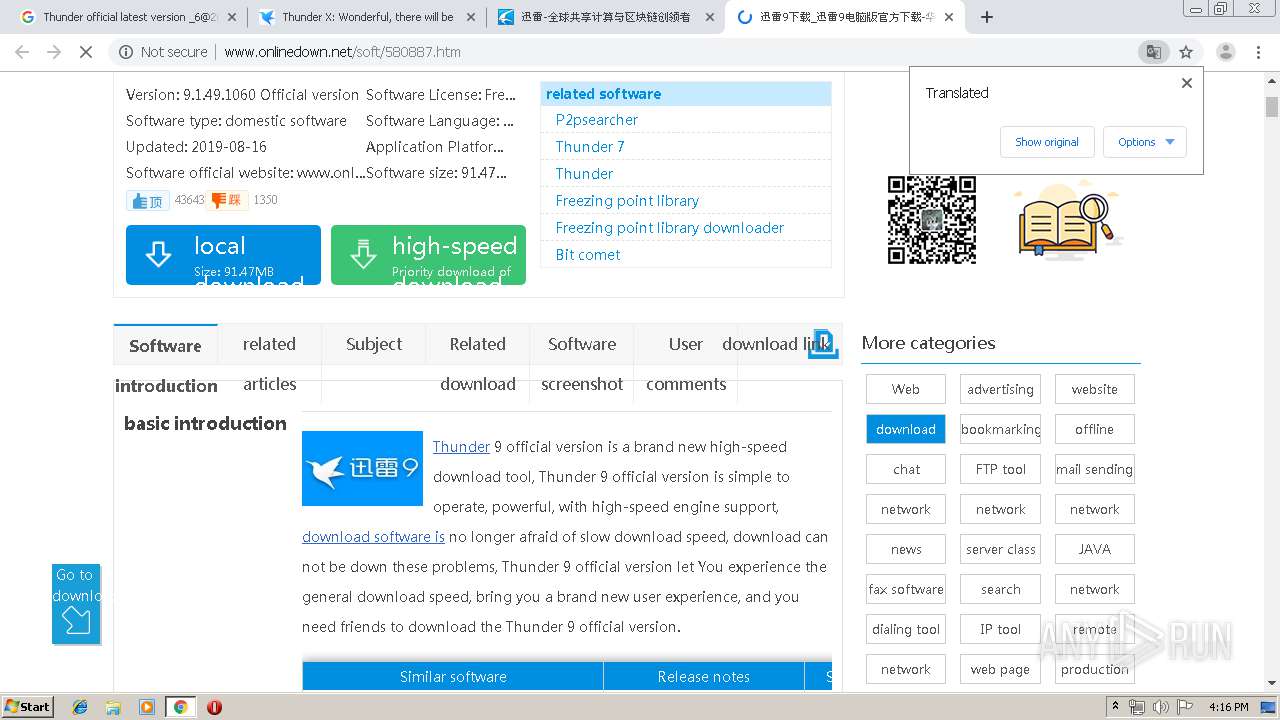Open the Freezing point library downloader link
The height and width of the screenshot is (720, 1280).
point(670,228)
